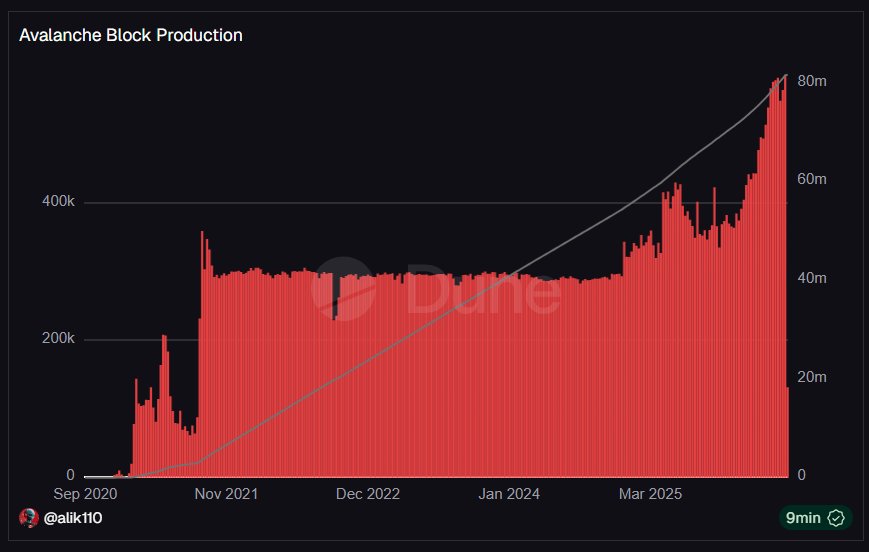The width and height of the screenshot is (869, 552).
Task: Click the 400k left axis label
Action: [x=57, y=202]
